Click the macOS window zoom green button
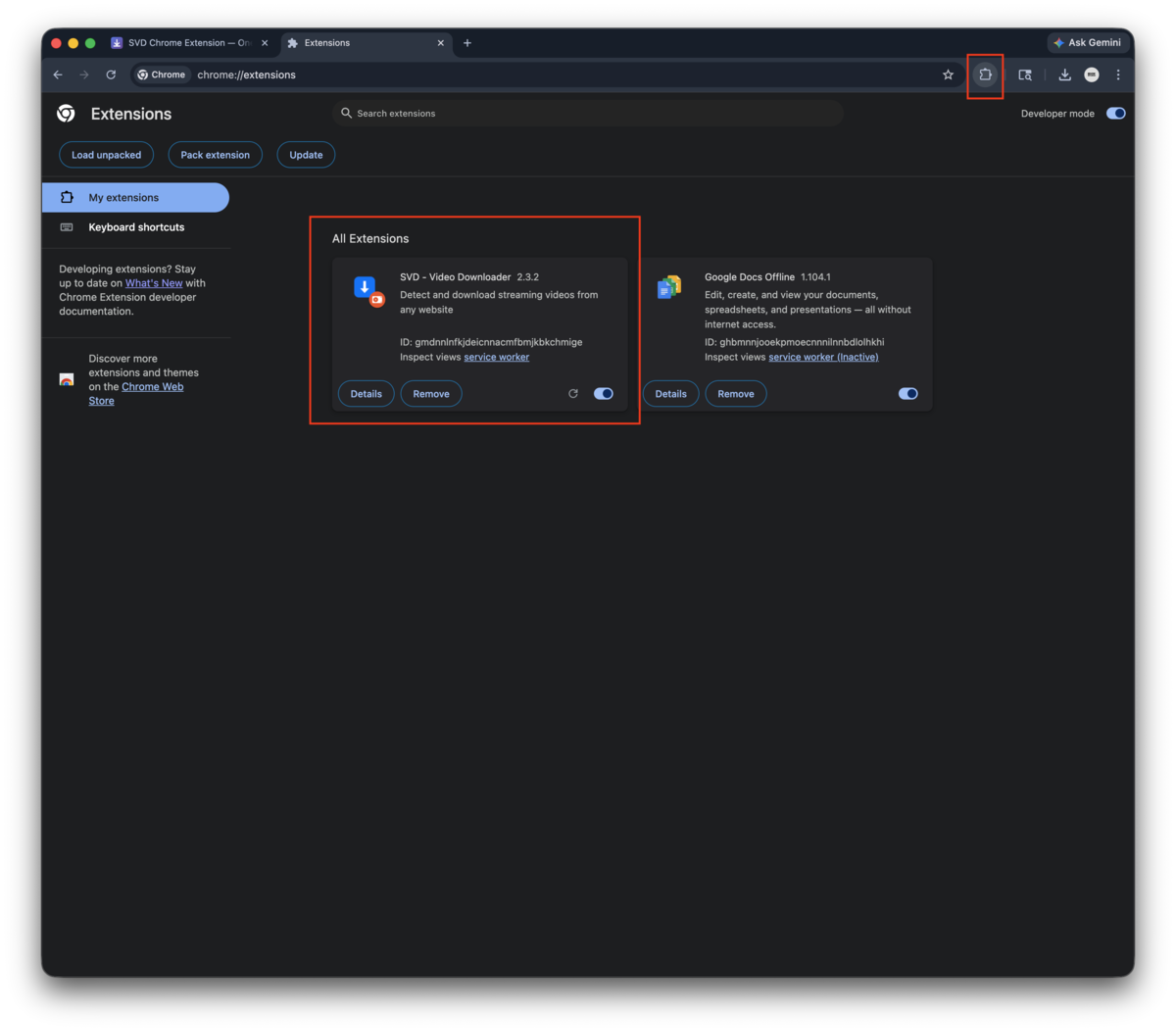This screenshot has height=1032, width=1176. (90, 43)
